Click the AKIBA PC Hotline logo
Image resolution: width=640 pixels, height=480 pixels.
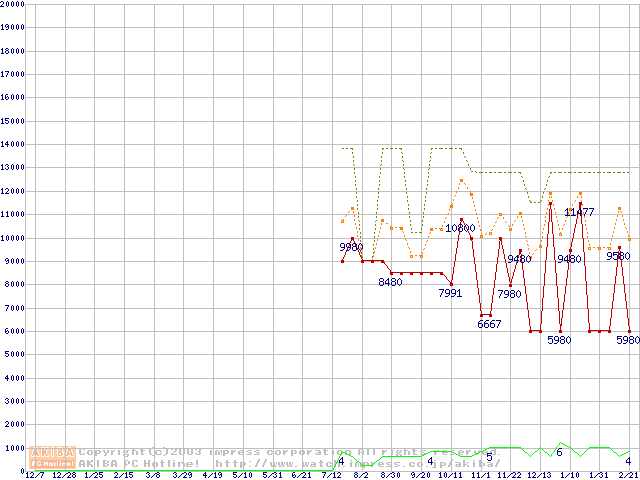click(53, 457)
